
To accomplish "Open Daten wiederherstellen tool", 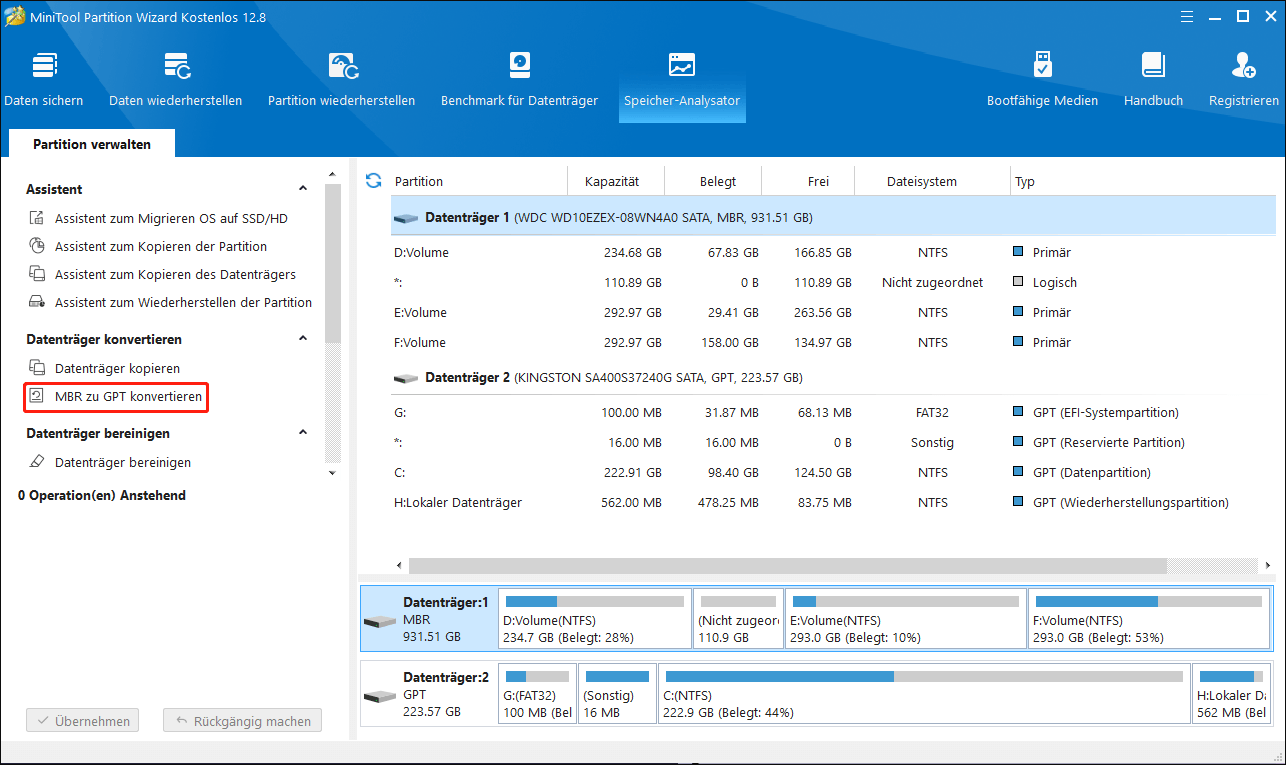I will [176, 80].
